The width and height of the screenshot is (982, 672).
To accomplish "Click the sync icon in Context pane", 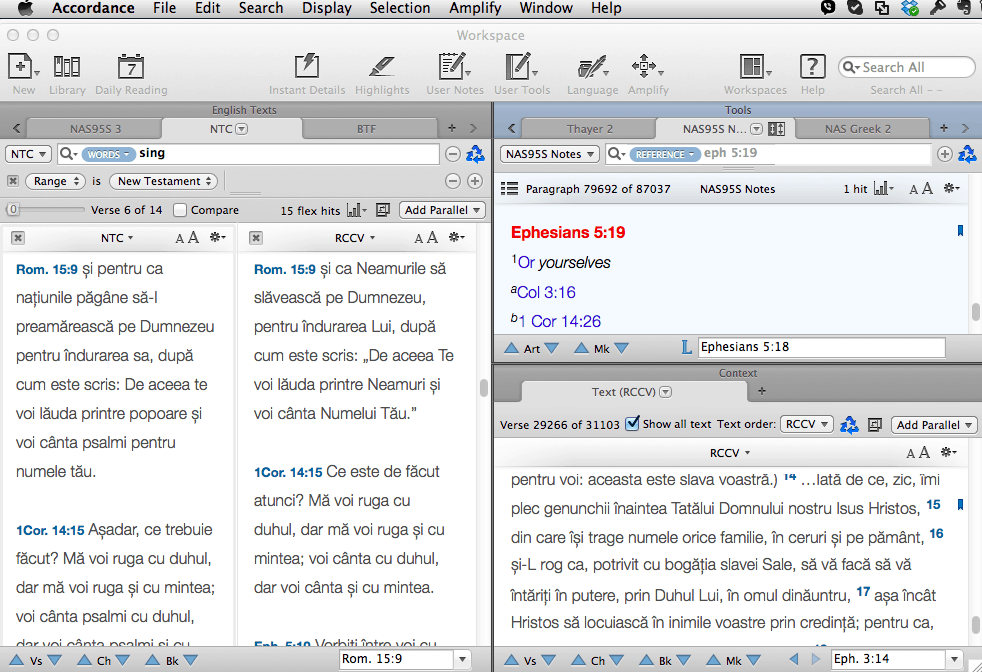I will pos(849,425).
